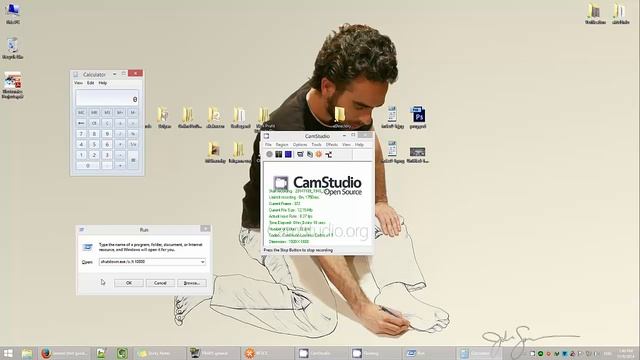Open CamStudio's View menu

pyautogui.click(x=347, y=145)
